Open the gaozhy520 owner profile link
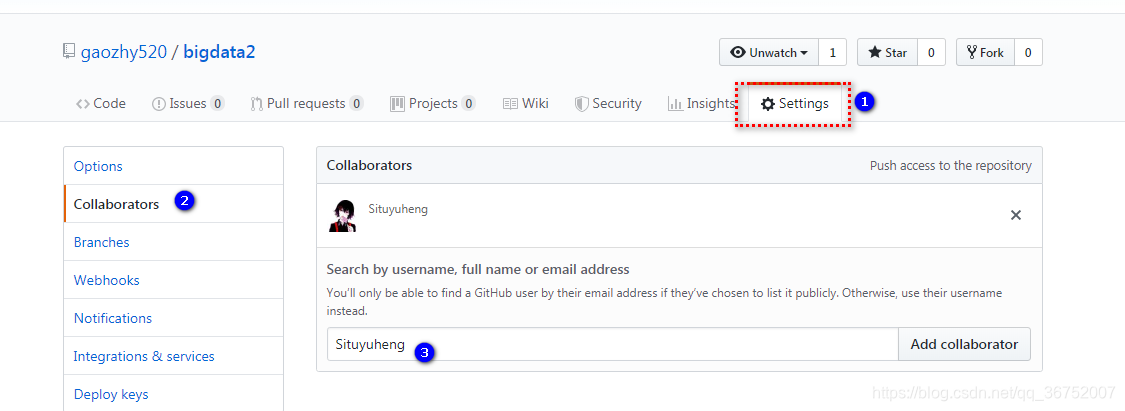This screenshot has width=1125, height=411. click(x=123, y=52)
